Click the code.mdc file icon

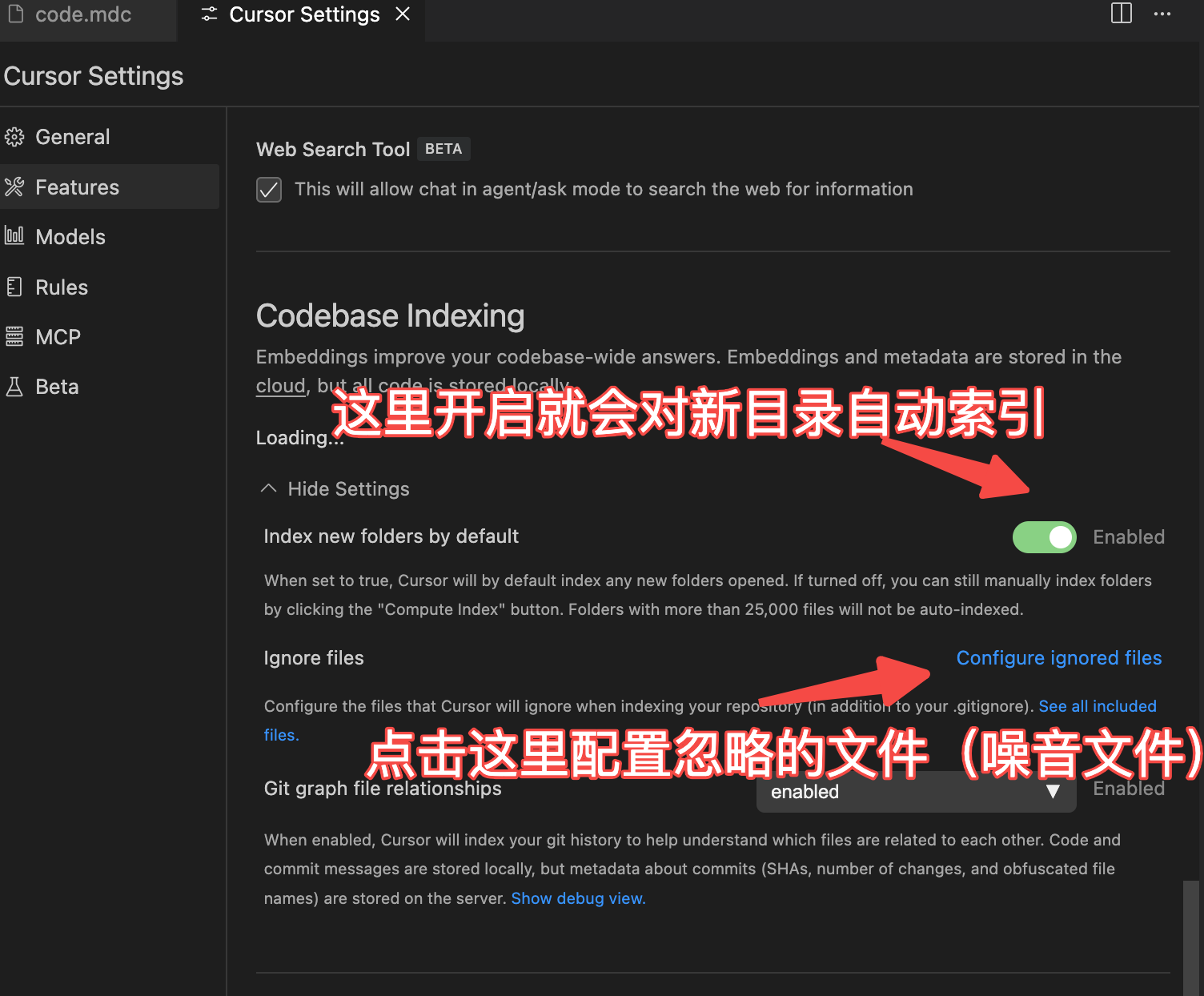tap(16, 14)
